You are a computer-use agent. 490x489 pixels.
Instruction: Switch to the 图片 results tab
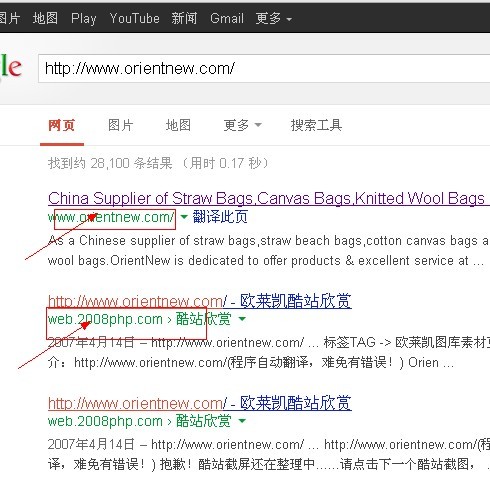121,126
